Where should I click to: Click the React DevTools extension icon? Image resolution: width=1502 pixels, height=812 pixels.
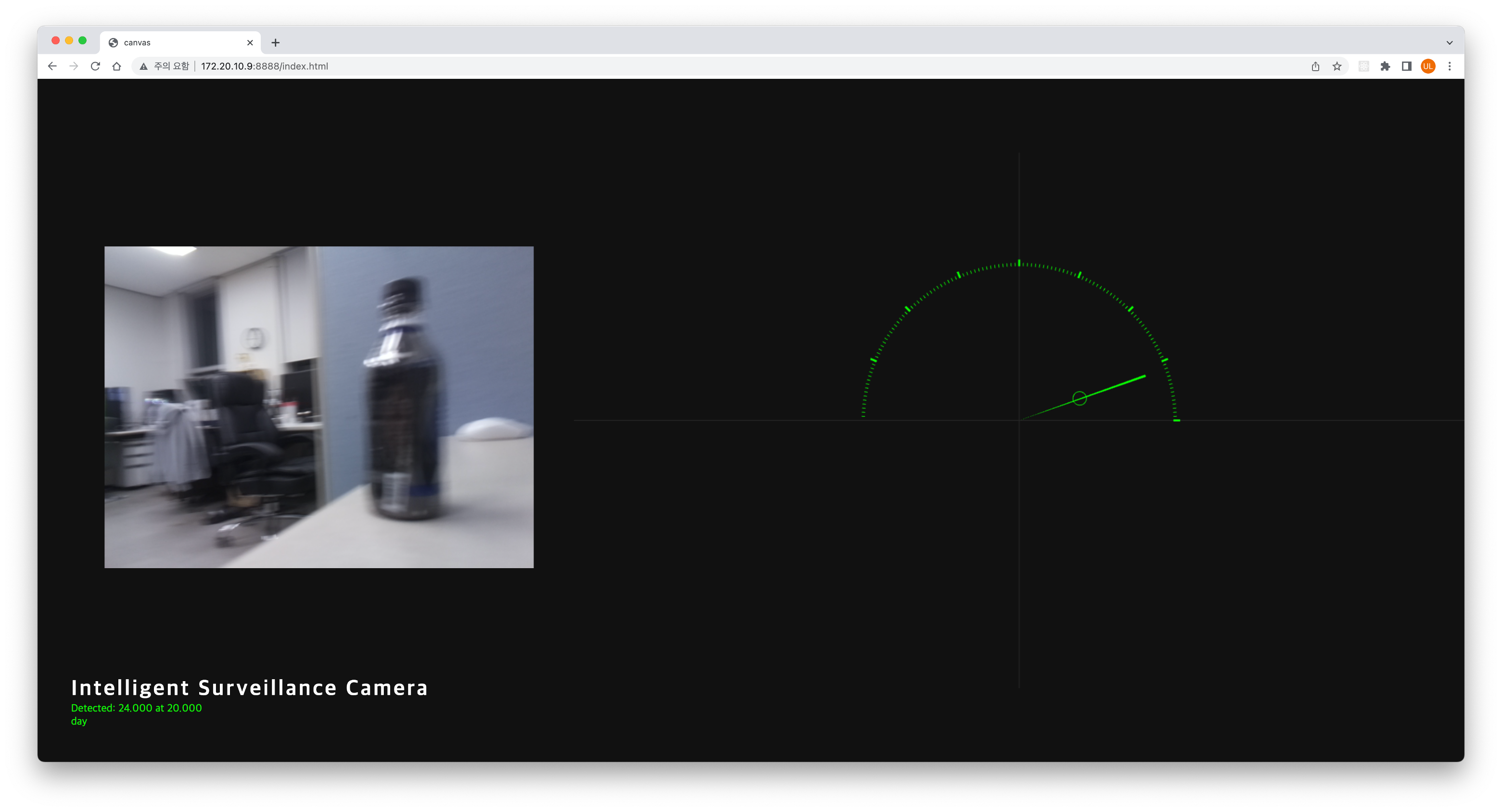pos(1364,66)
